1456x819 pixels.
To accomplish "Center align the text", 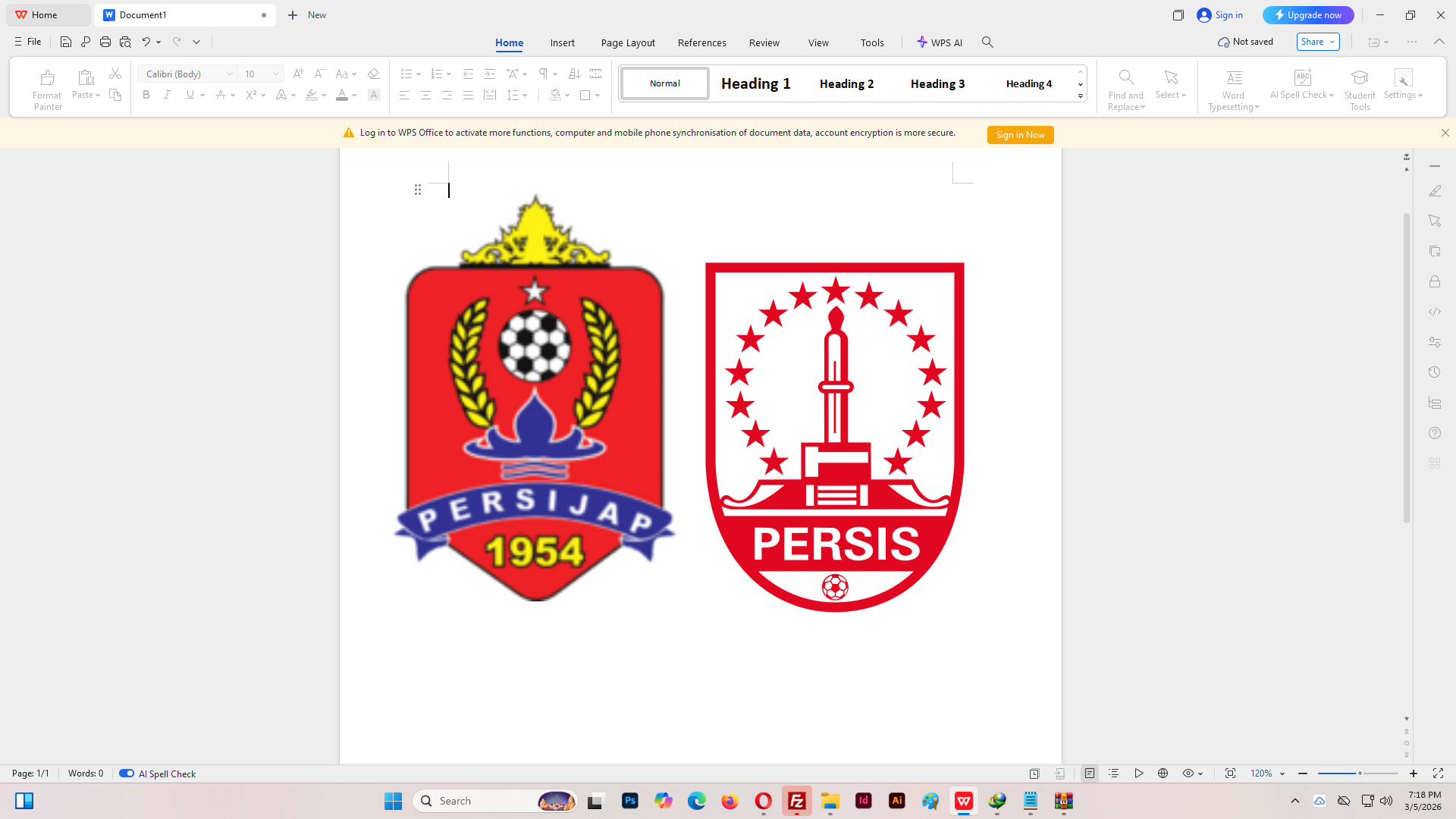I will [x=425, y=95].
